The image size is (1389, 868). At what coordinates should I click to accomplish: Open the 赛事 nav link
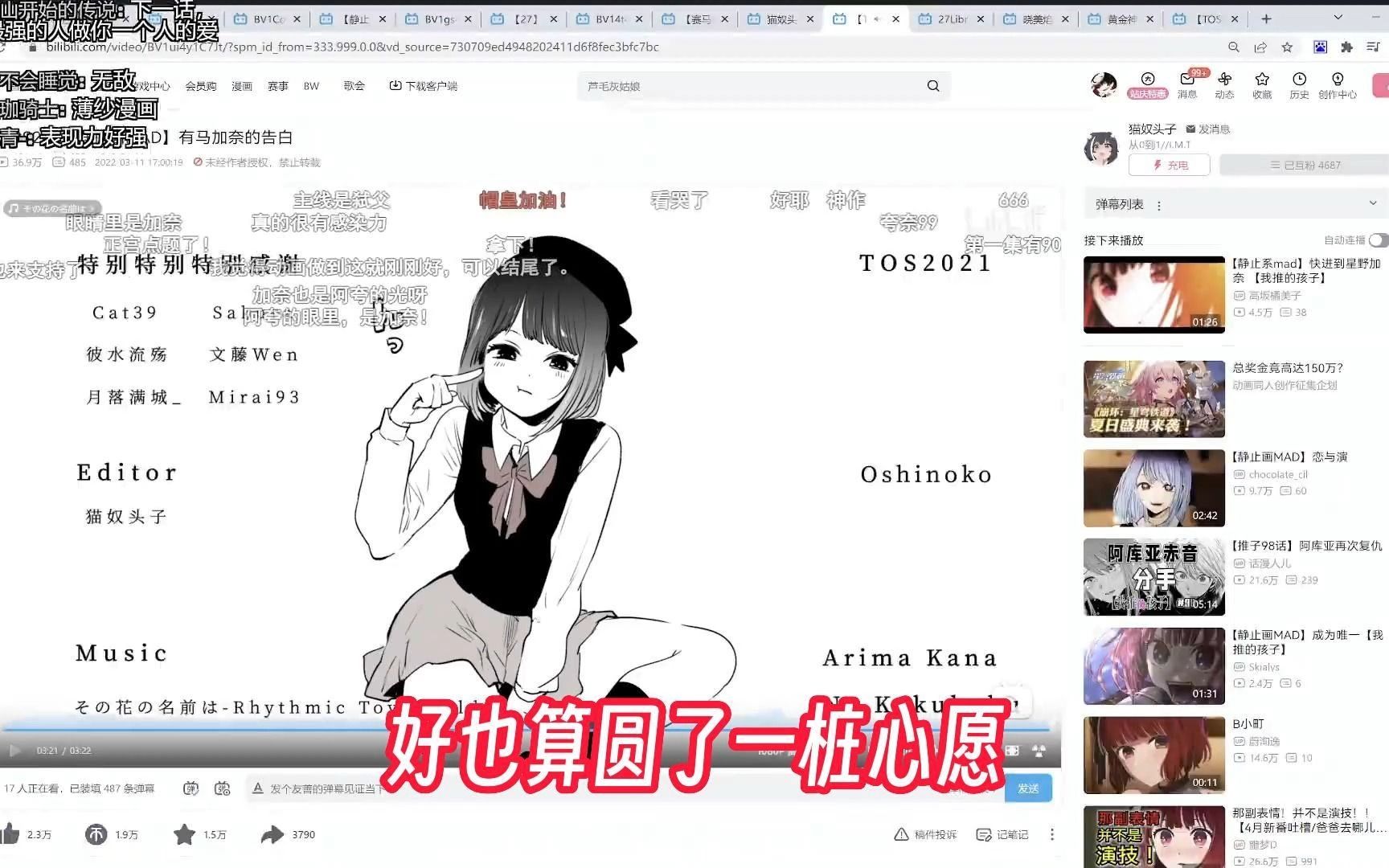278,86
